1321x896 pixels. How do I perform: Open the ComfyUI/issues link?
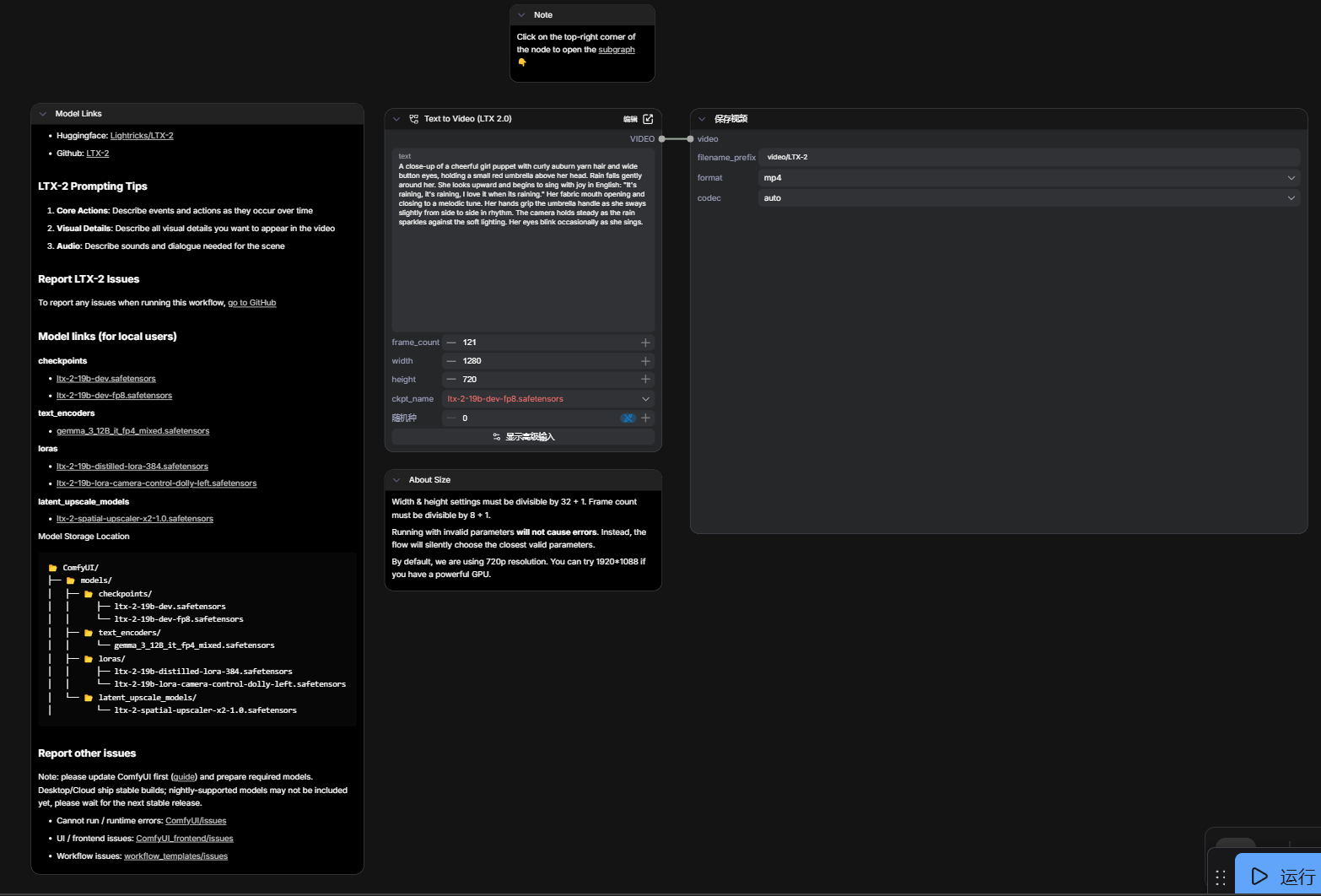tap(196, 821)
